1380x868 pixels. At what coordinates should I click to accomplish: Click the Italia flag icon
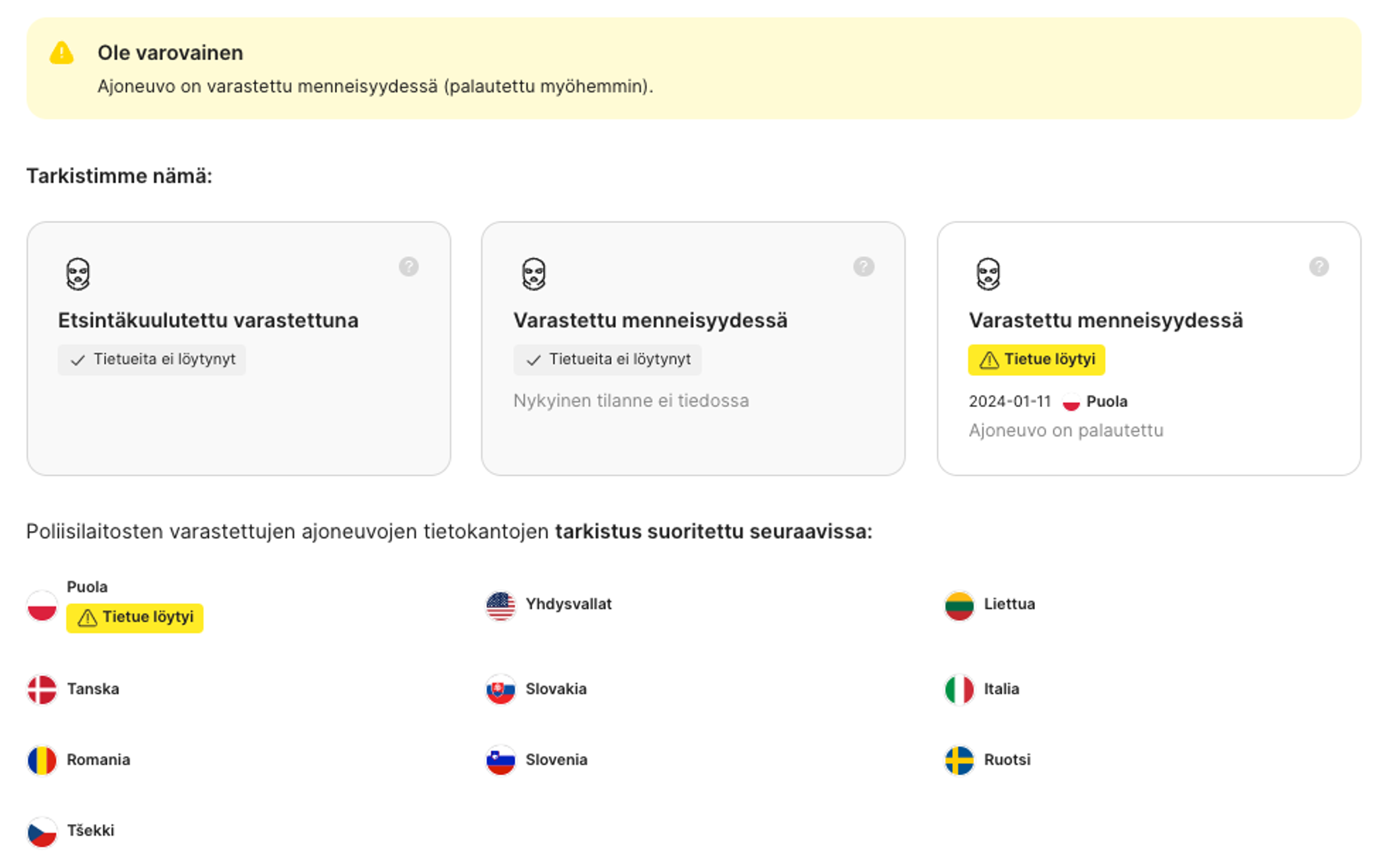[959, 689]
